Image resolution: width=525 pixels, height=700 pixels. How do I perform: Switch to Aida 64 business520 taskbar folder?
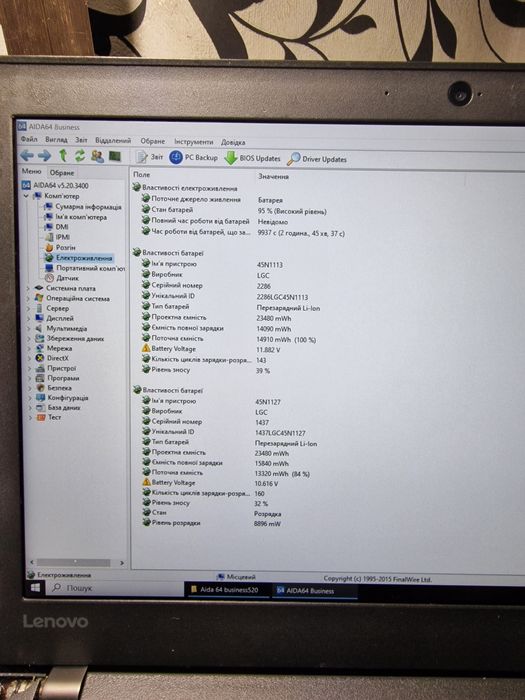[x=227, y=590]
